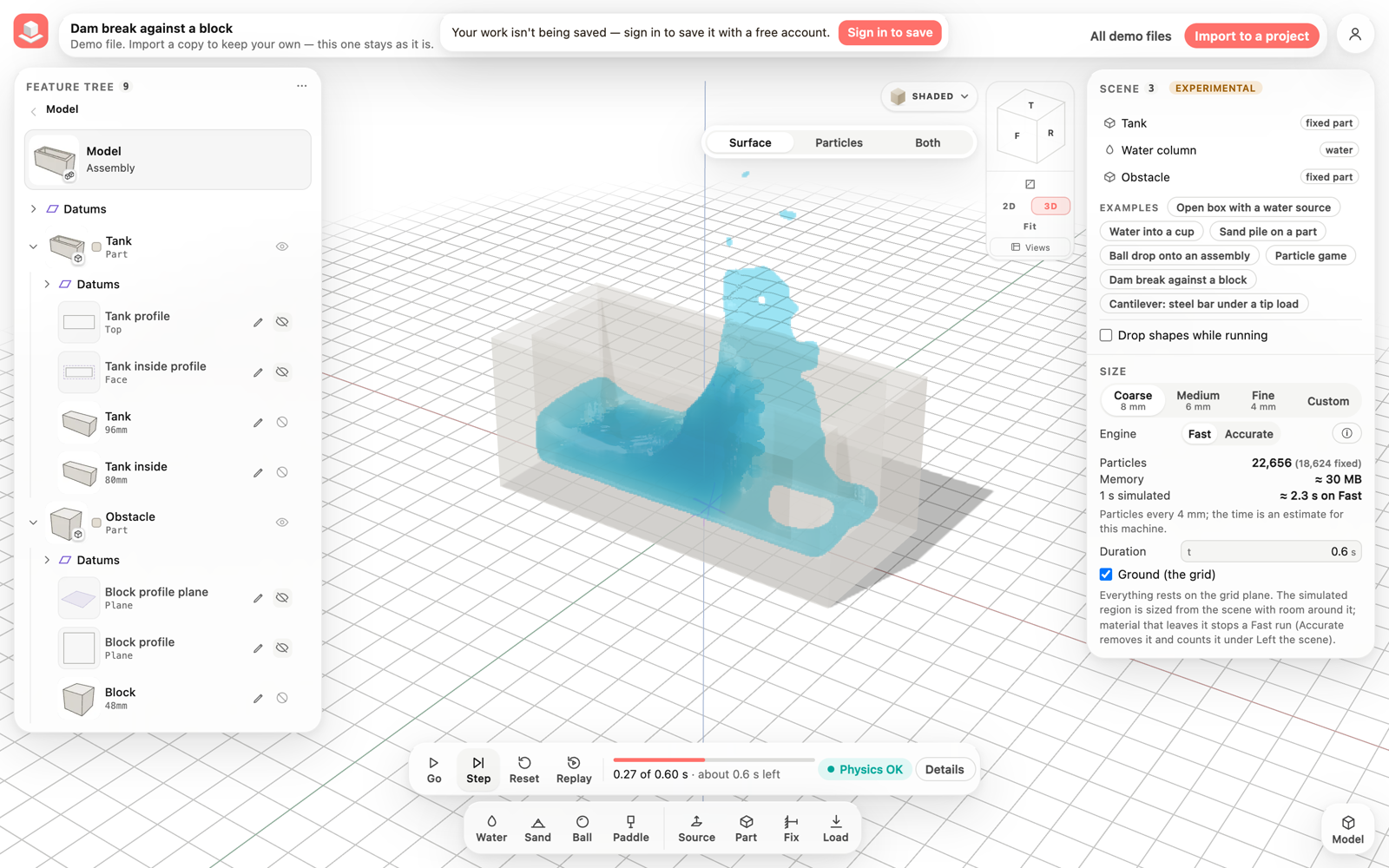Add Water with the Water tool
Screen dimensions: 1389x868
[x=491, y=829]
